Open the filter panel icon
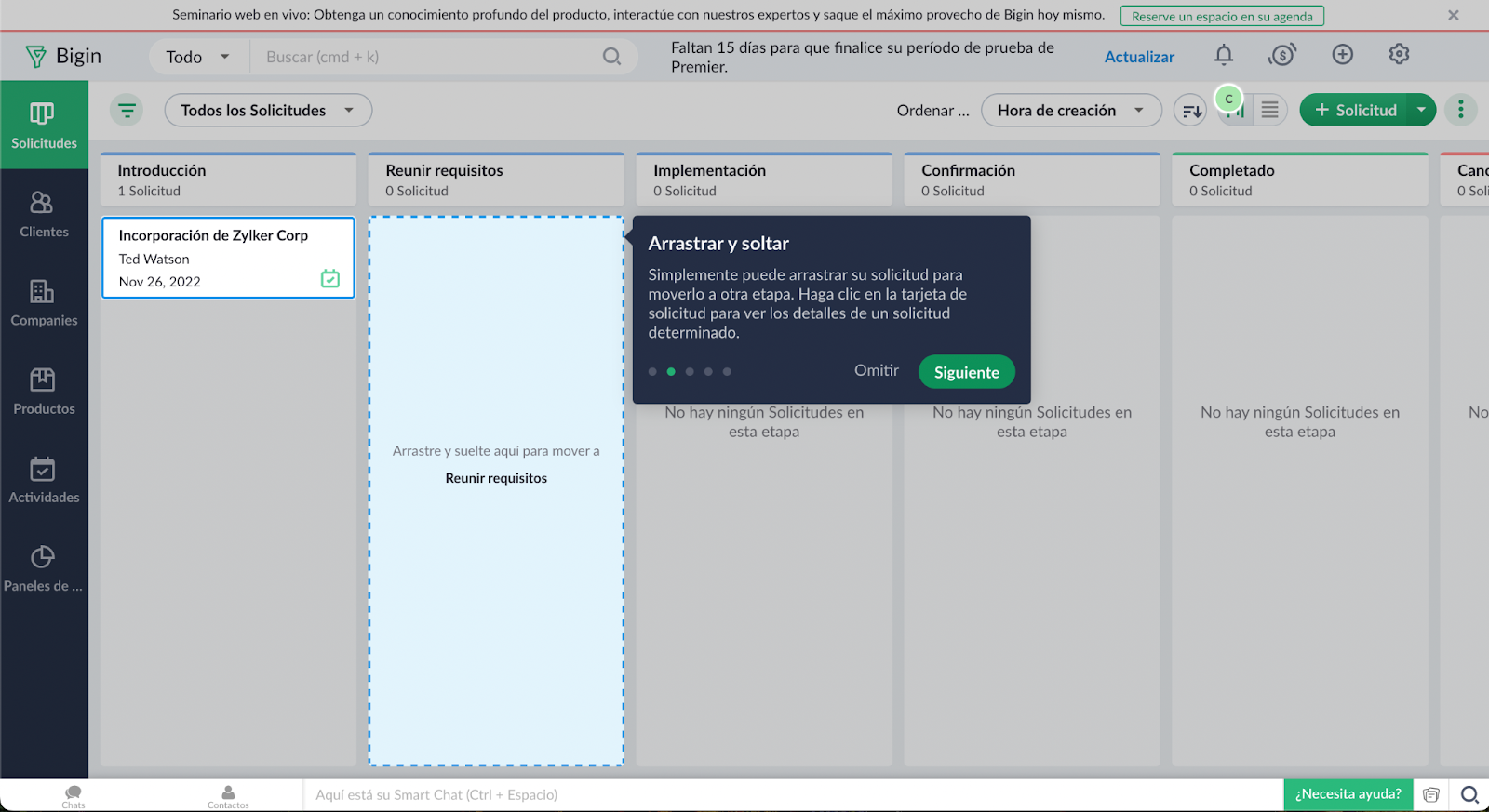The width and height of the screenshot is (1489, 812). [127, 111]
